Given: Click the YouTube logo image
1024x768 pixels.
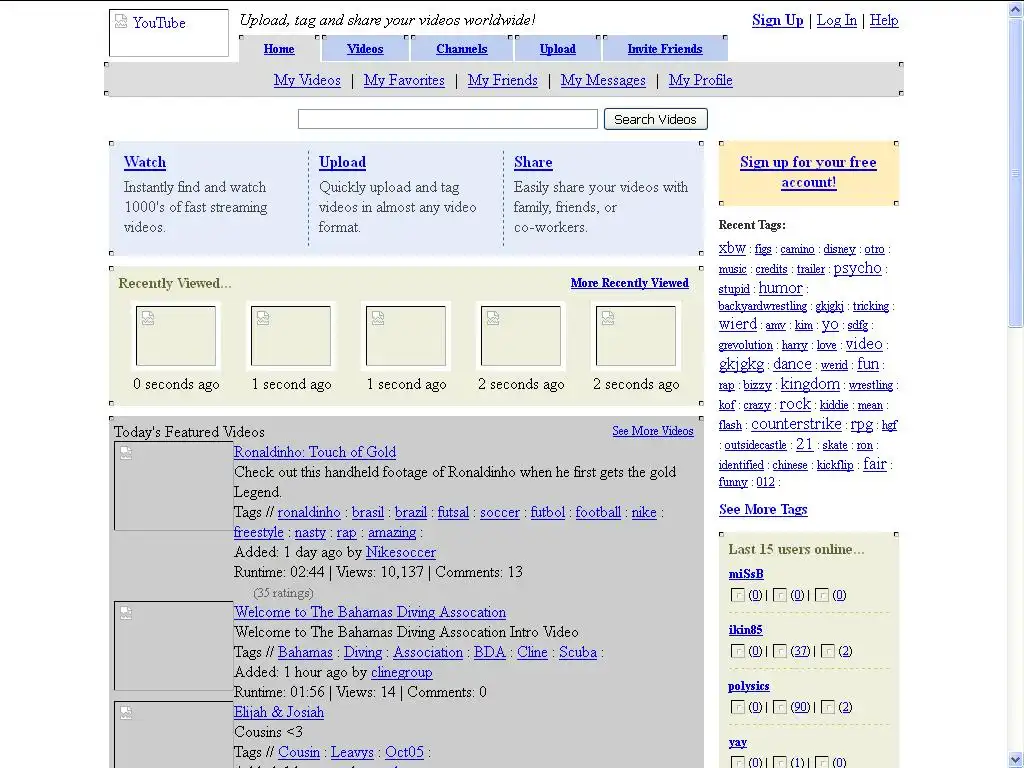Looking at the screenshot, I should coord(169,33).
